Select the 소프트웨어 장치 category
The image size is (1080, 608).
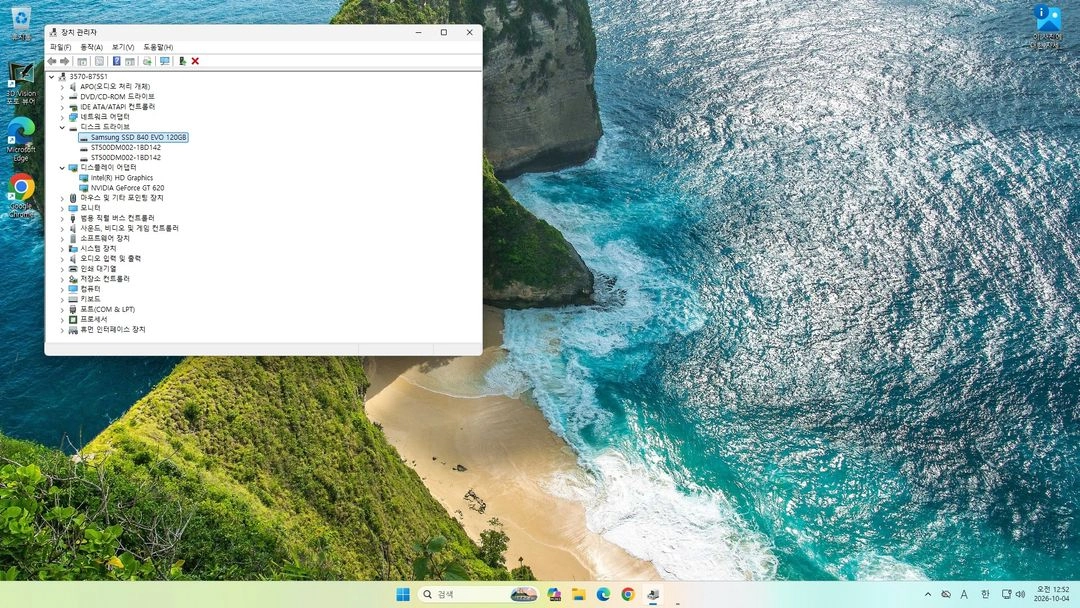click(x=105, y=238)
